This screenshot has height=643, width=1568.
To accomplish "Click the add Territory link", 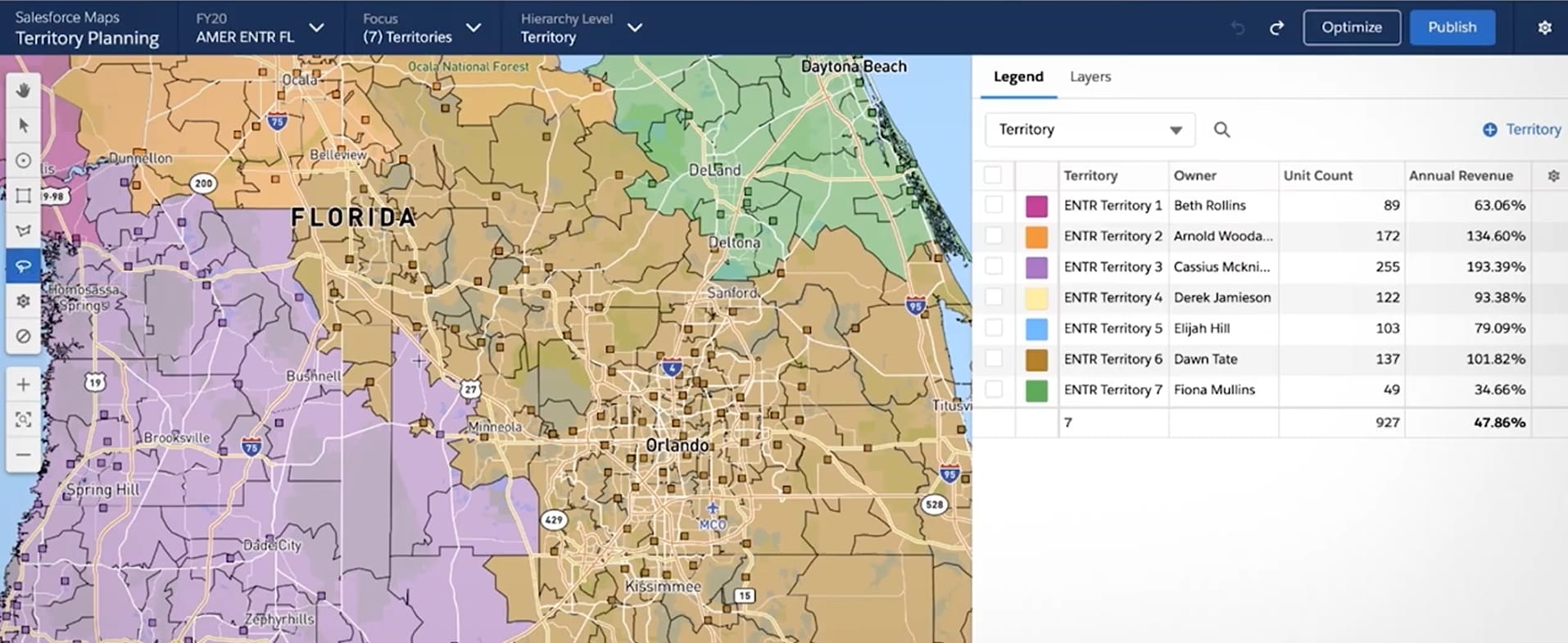I will click(1533, 129).
